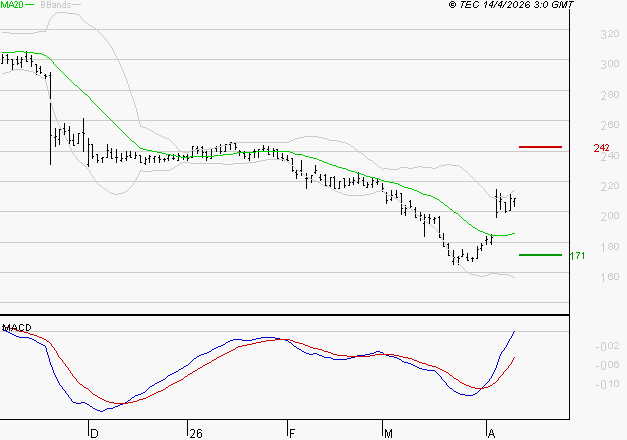Click the MA20 legend label
627x440 pixels.
click(10, 5)
